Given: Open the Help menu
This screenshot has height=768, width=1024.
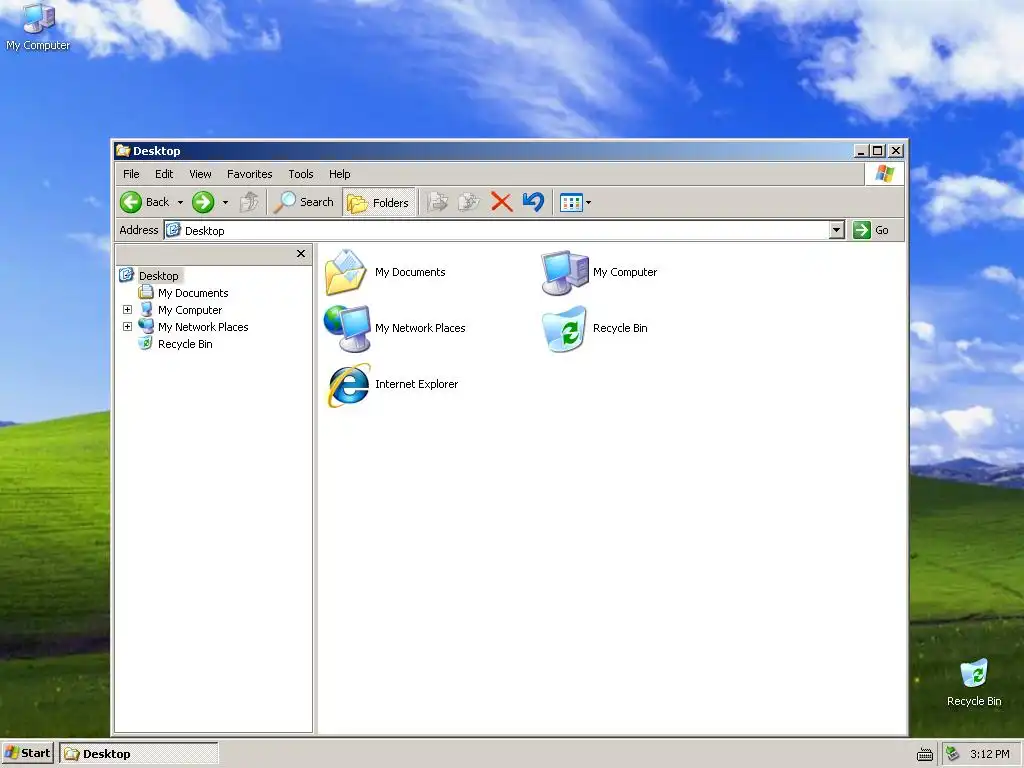Looking at the screenshot, I should tap(340, 174).
